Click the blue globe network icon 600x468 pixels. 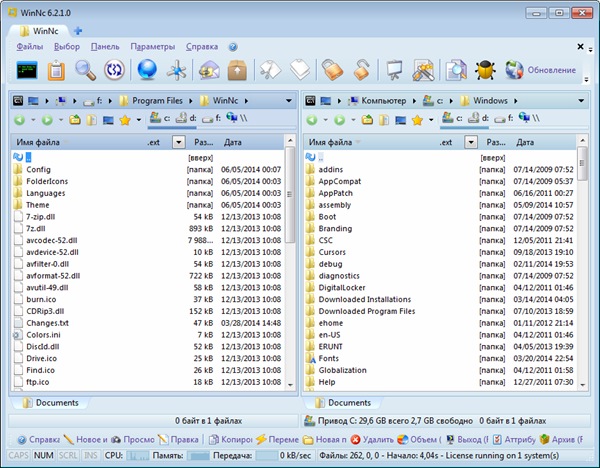147,70
